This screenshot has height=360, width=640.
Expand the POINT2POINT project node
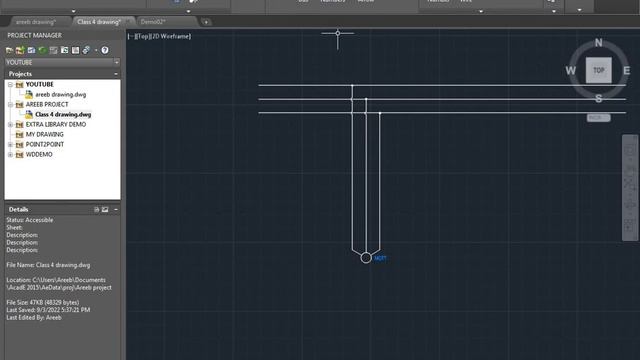10,144
